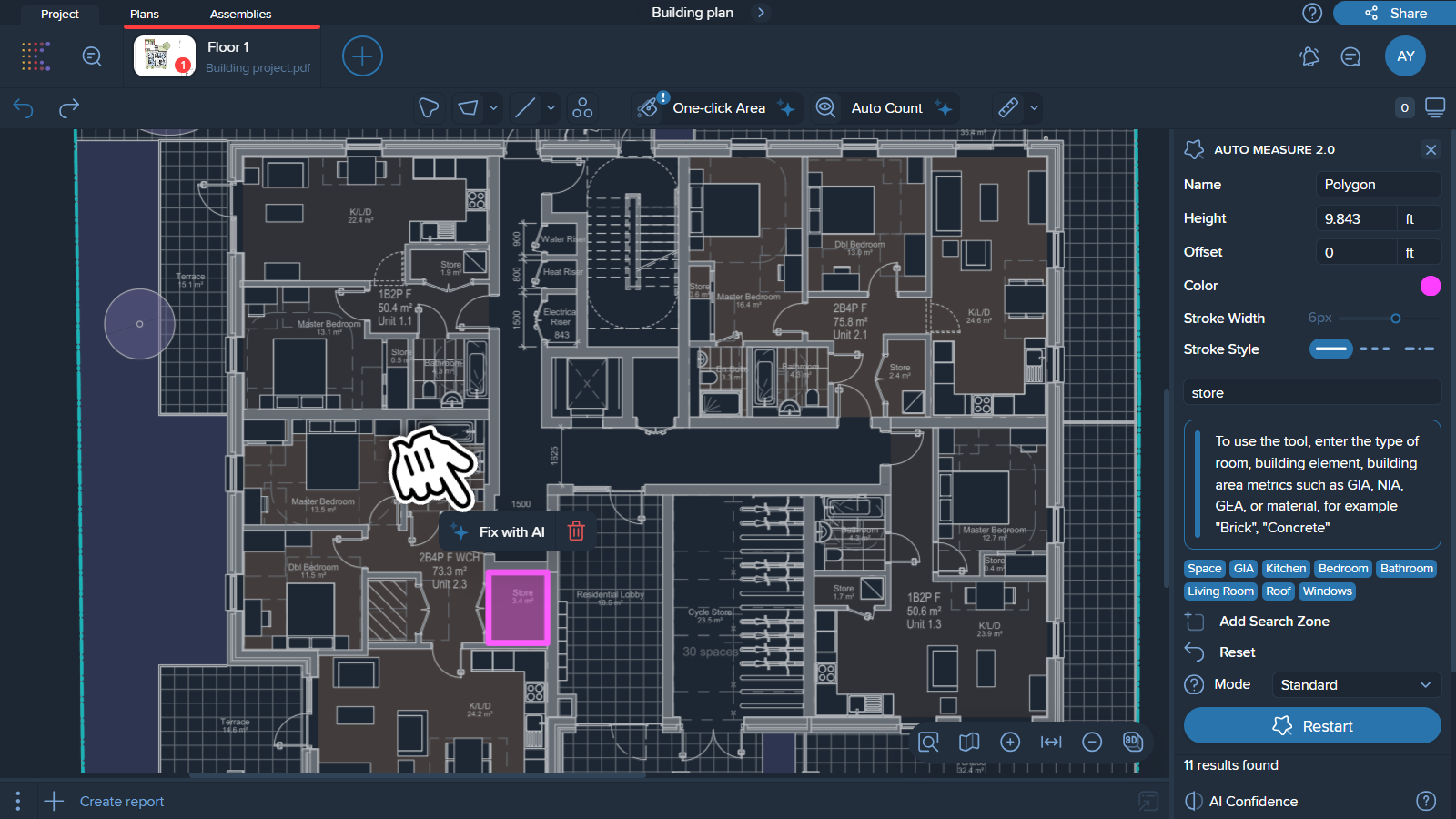Switch to the Plans tab
Viewport: 1456px width, 819px height.
(145, 14)
